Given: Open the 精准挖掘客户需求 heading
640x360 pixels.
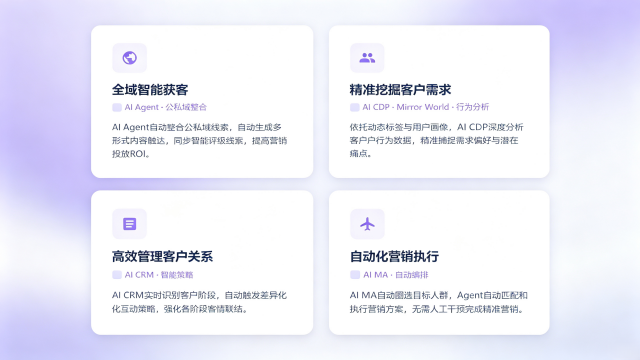Looking at the screenshot, I should [x=400, y=89].
